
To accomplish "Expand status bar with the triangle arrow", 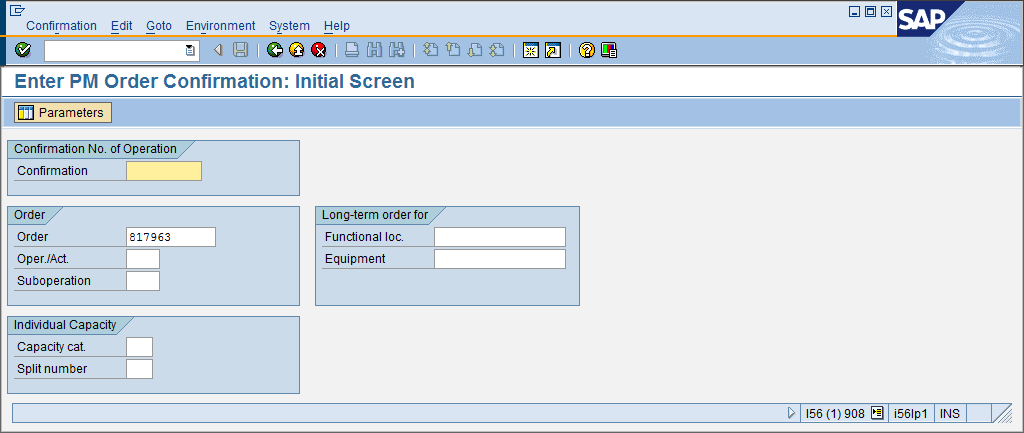I will pyautogui.click(x=792, y=413).
